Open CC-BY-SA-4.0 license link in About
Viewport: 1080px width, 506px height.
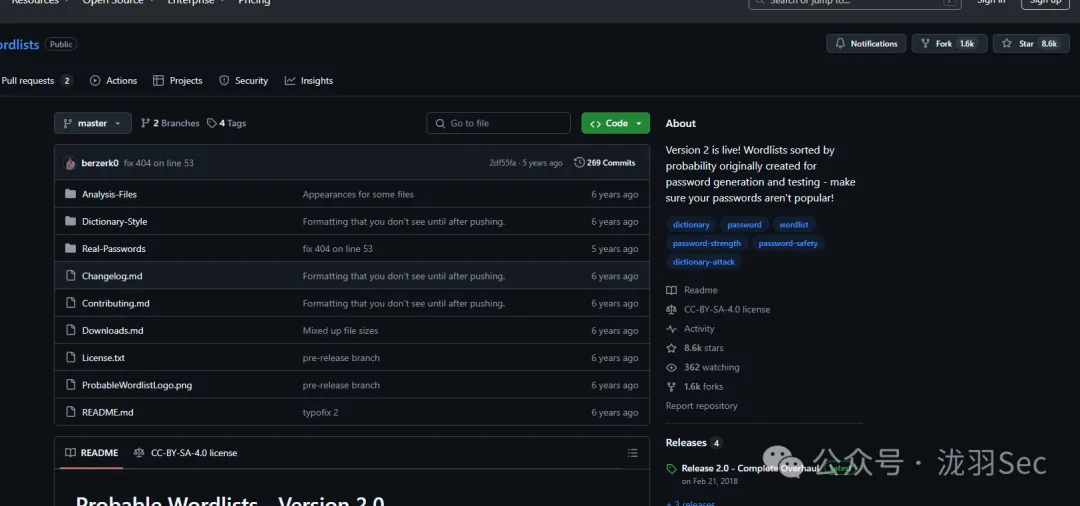point(718,310)
